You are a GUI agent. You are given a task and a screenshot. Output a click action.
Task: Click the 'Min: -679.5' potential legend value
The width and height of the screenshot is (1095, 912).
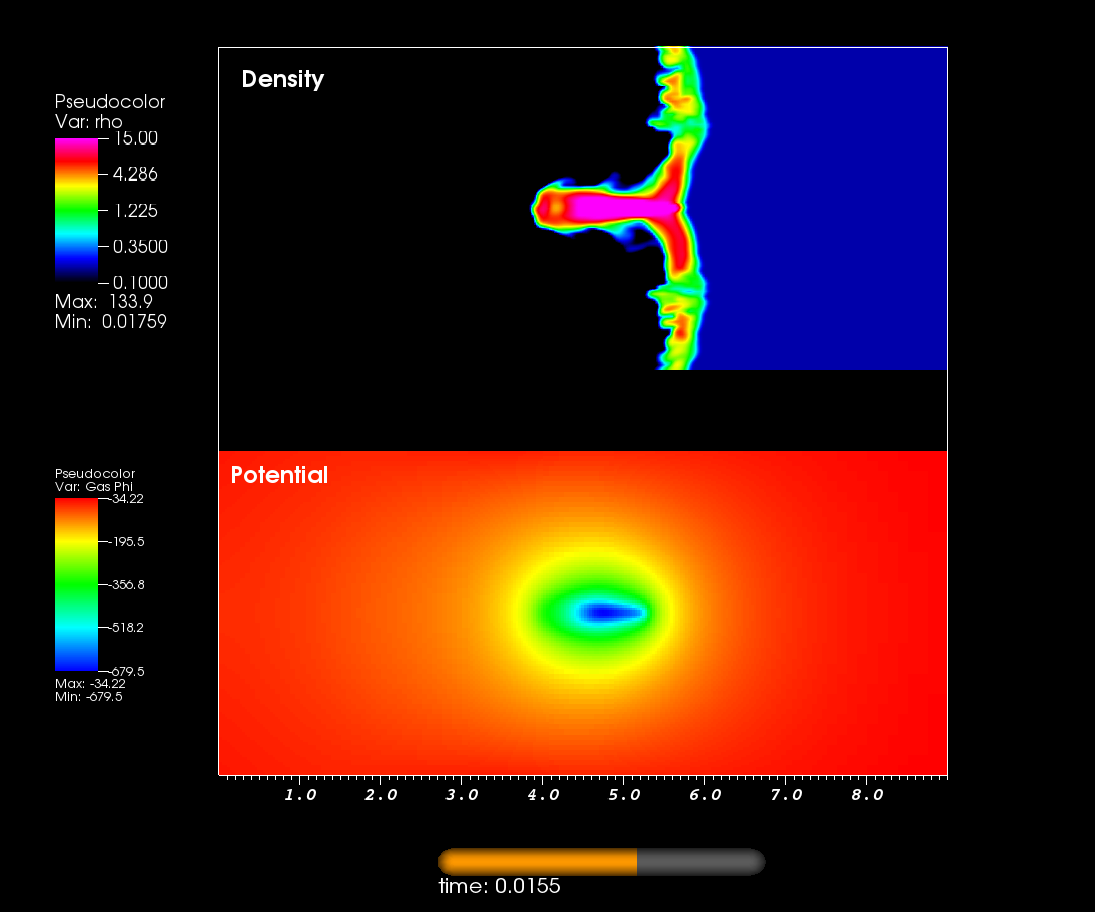(88, 696)
